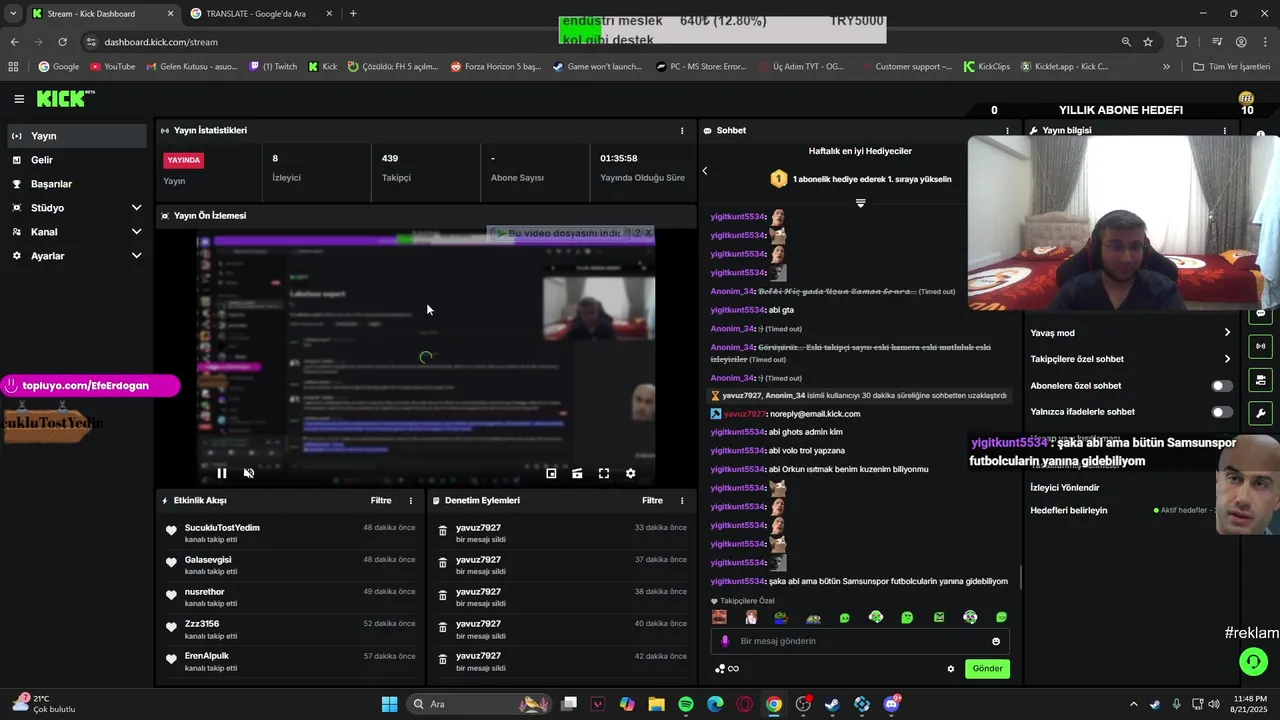The height and width of the screenshot is (720, 1280).
Task: Toggle Yalnızca ifadelerle sohbet switch
Action: click(x=1222, y=412)
